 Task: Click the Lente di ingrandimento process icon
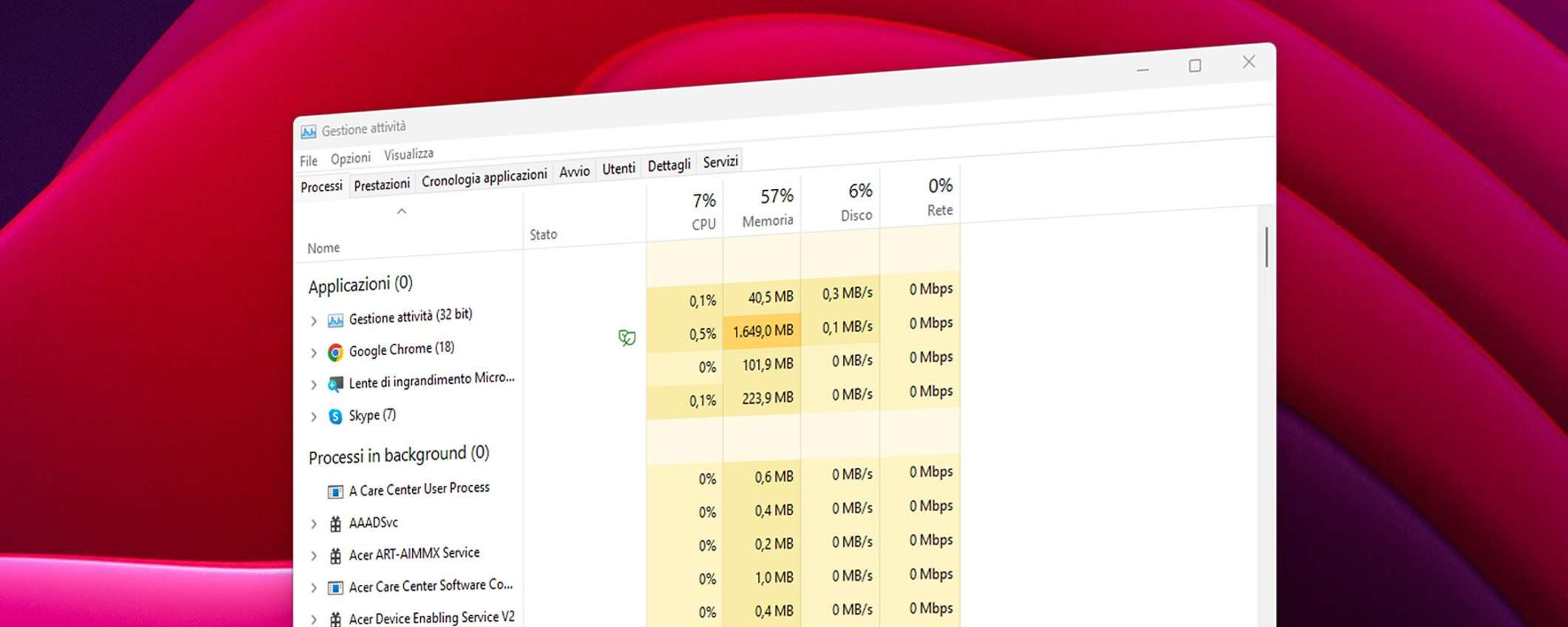pos(335,384)
